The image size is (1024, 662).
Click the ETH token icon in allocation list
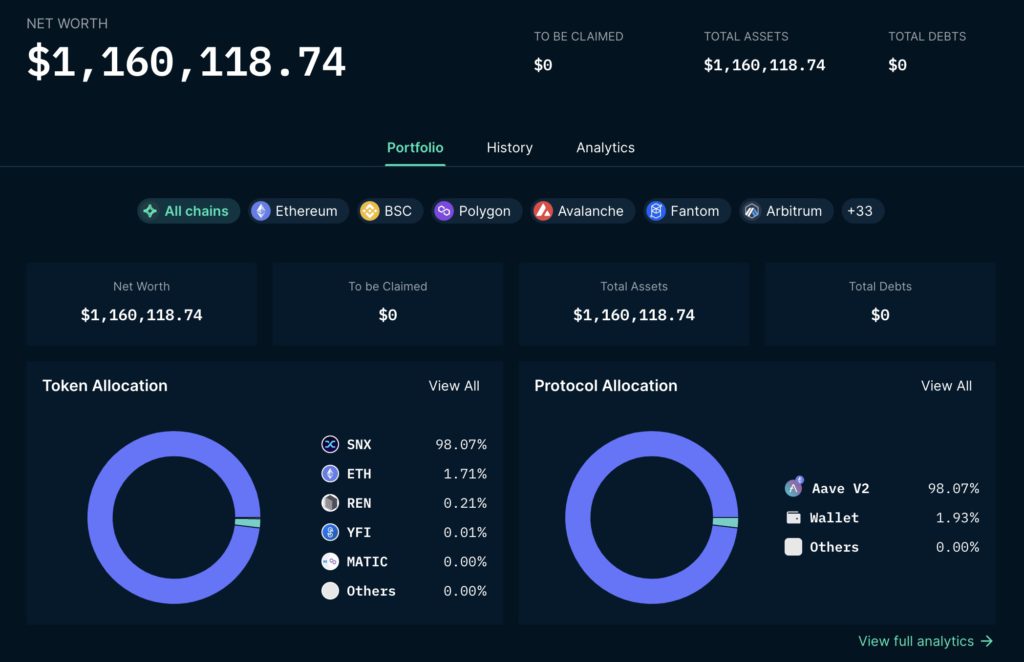tap(330, 474)
